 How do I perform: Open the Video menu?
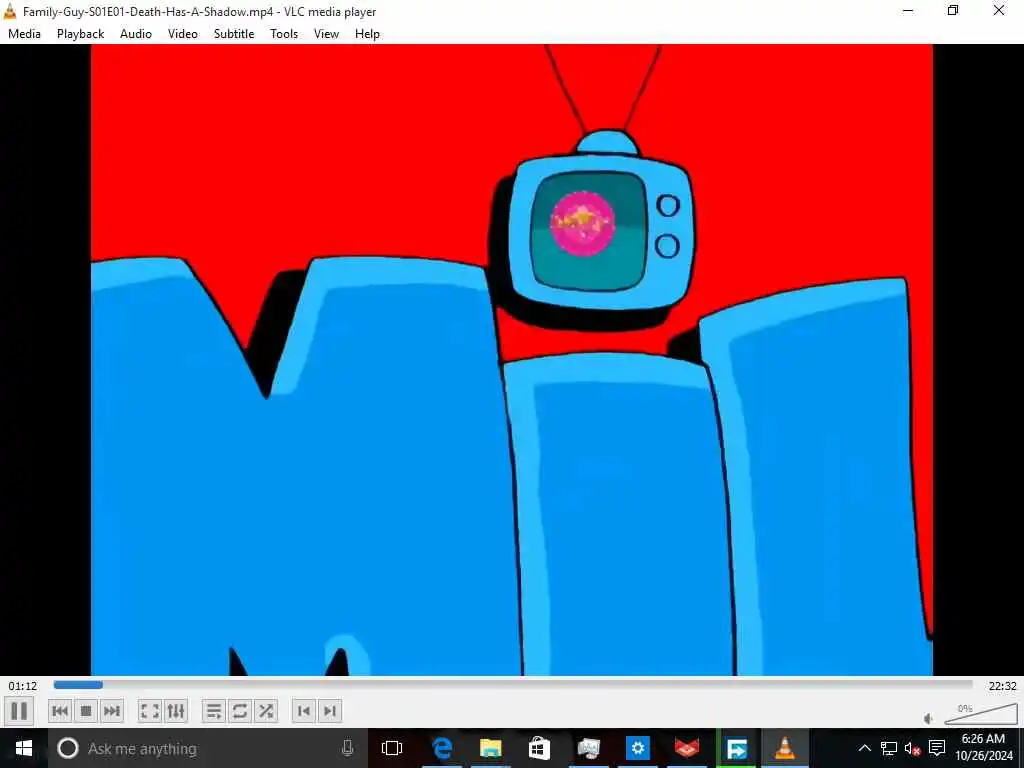(x=183, y=34)
